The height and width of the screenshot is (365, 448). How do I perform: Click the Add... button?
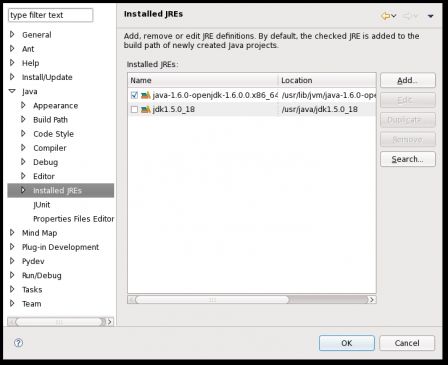[408, 80]
